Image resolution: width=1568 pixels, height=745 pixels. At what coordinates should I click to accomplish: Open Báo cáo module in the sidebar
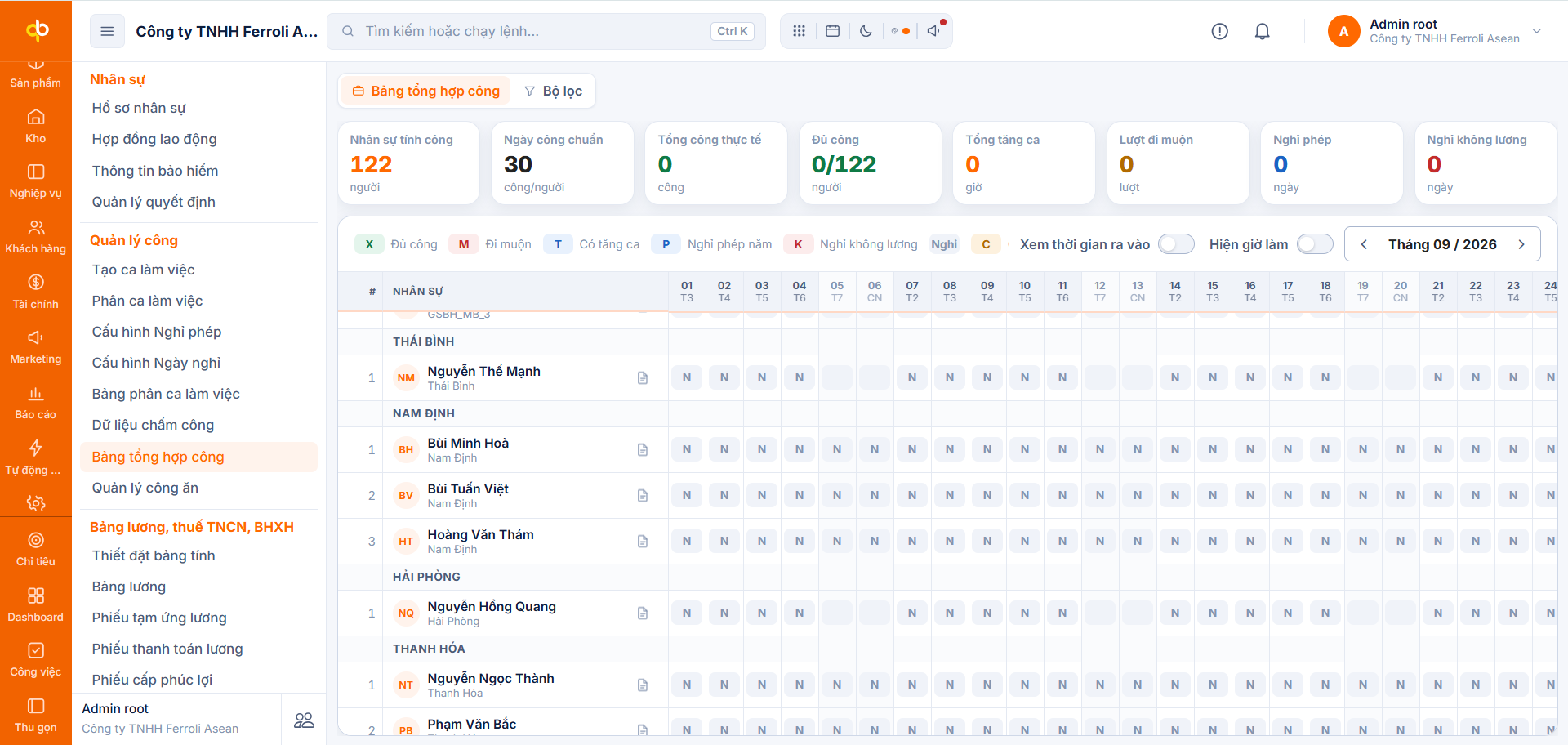pyautogui.click(x=36, y=402)
